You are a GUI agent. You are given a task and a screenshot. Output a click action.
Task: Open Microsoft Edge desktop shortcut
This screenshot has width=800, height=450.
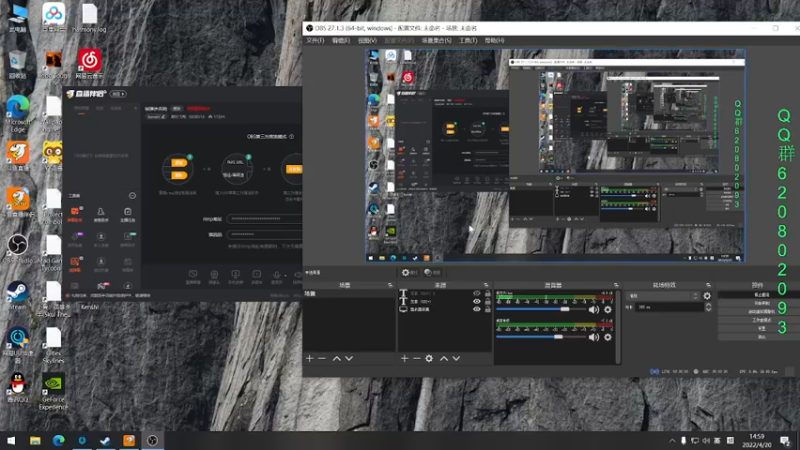pyautogui.click(x=18, y=114)
